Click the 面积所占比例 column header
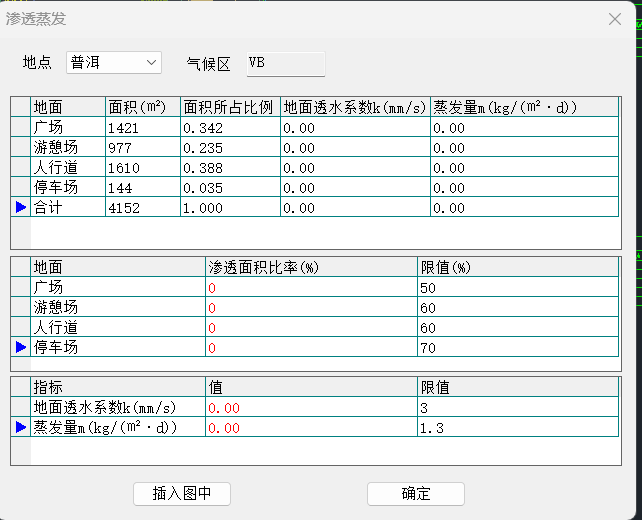Image resolution: width=642 pixels, height=520 pixels. click(229, 107)
